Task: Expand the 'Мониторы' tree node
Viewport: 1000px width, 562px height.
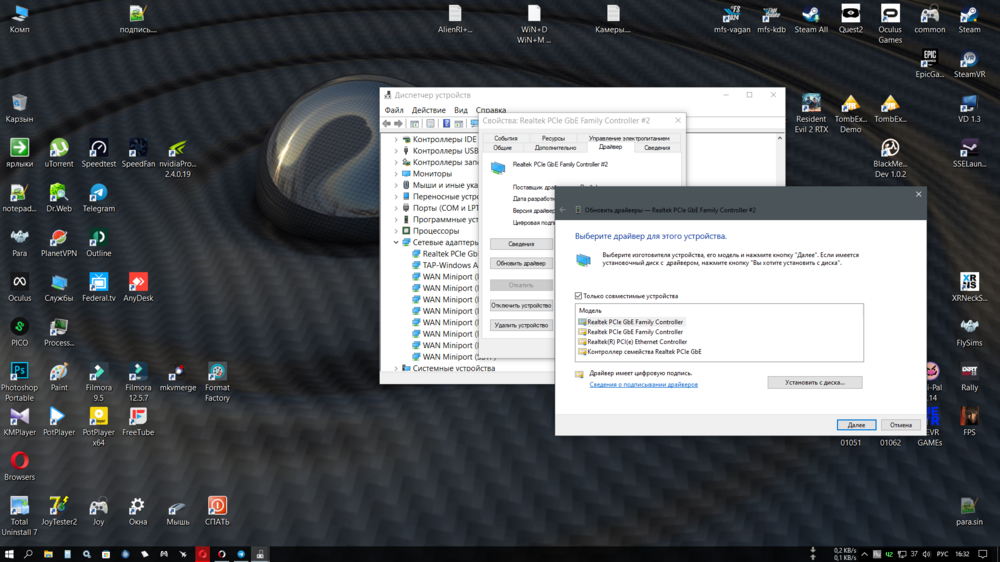Action: (x=396, y=174)
